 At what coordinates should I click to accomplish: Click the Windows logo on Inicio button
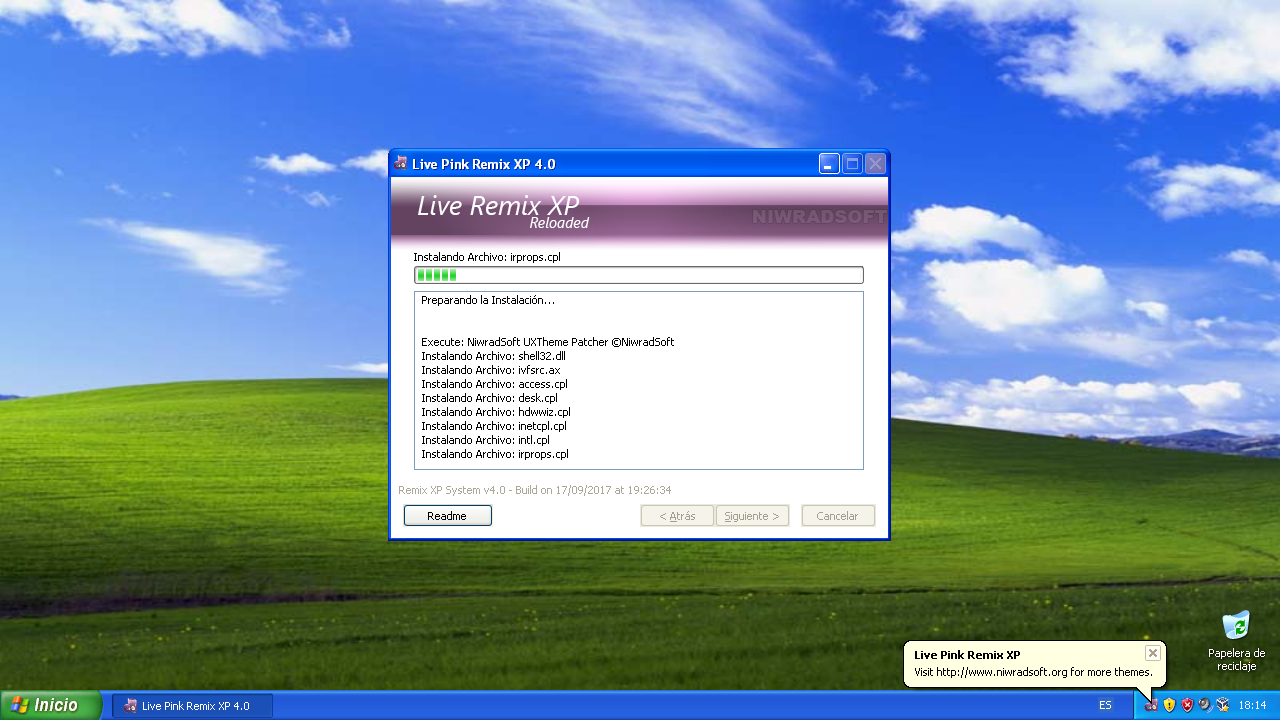(x=19, y=705)
